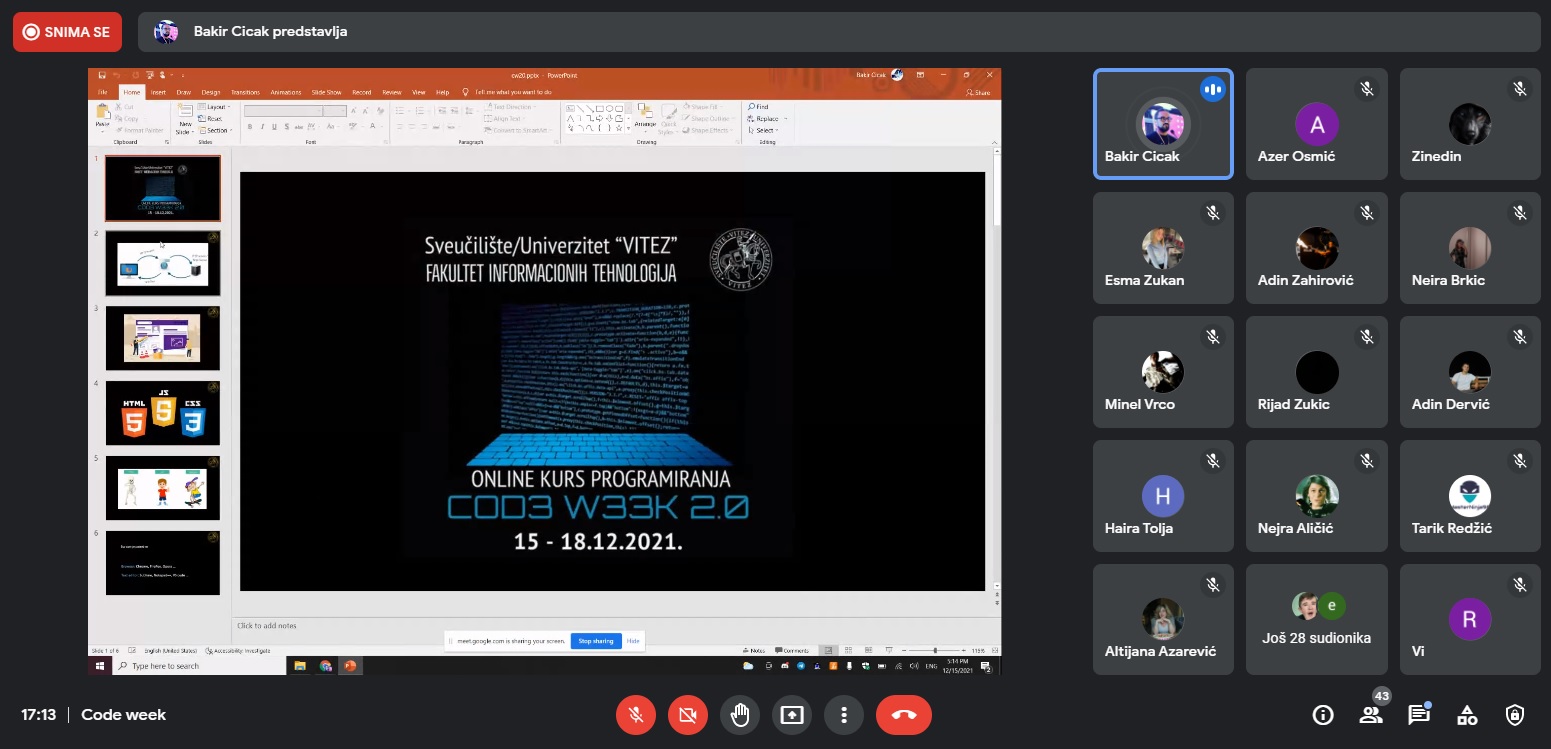Image resolution: width=1551 pixels, height=749 pixels.
Task: Leave the call with the red hang-up button
Action: pyautogui.click(x=904, y=715)
